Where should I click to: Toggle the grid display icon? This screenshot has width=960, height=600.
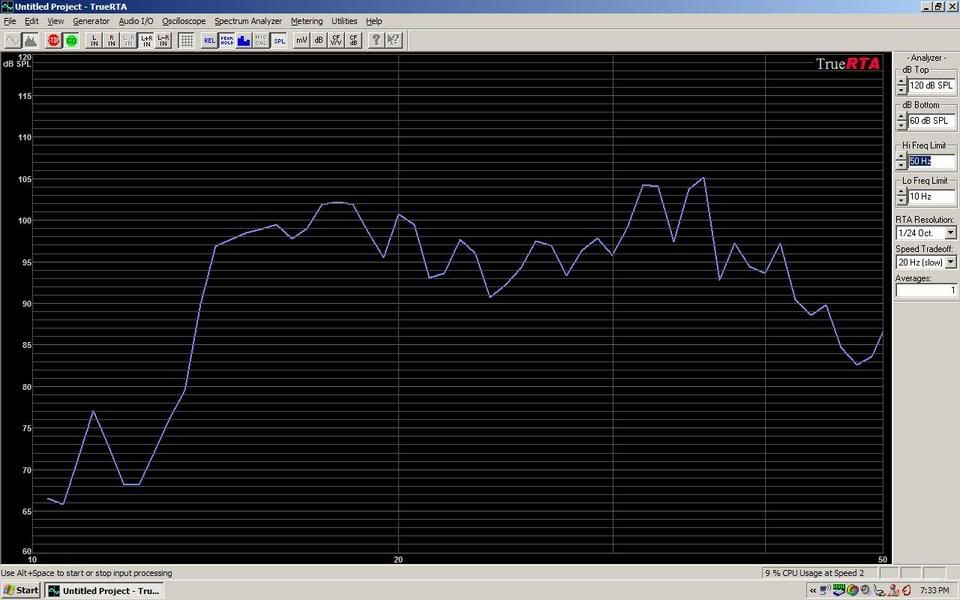[x=187, y=40]
